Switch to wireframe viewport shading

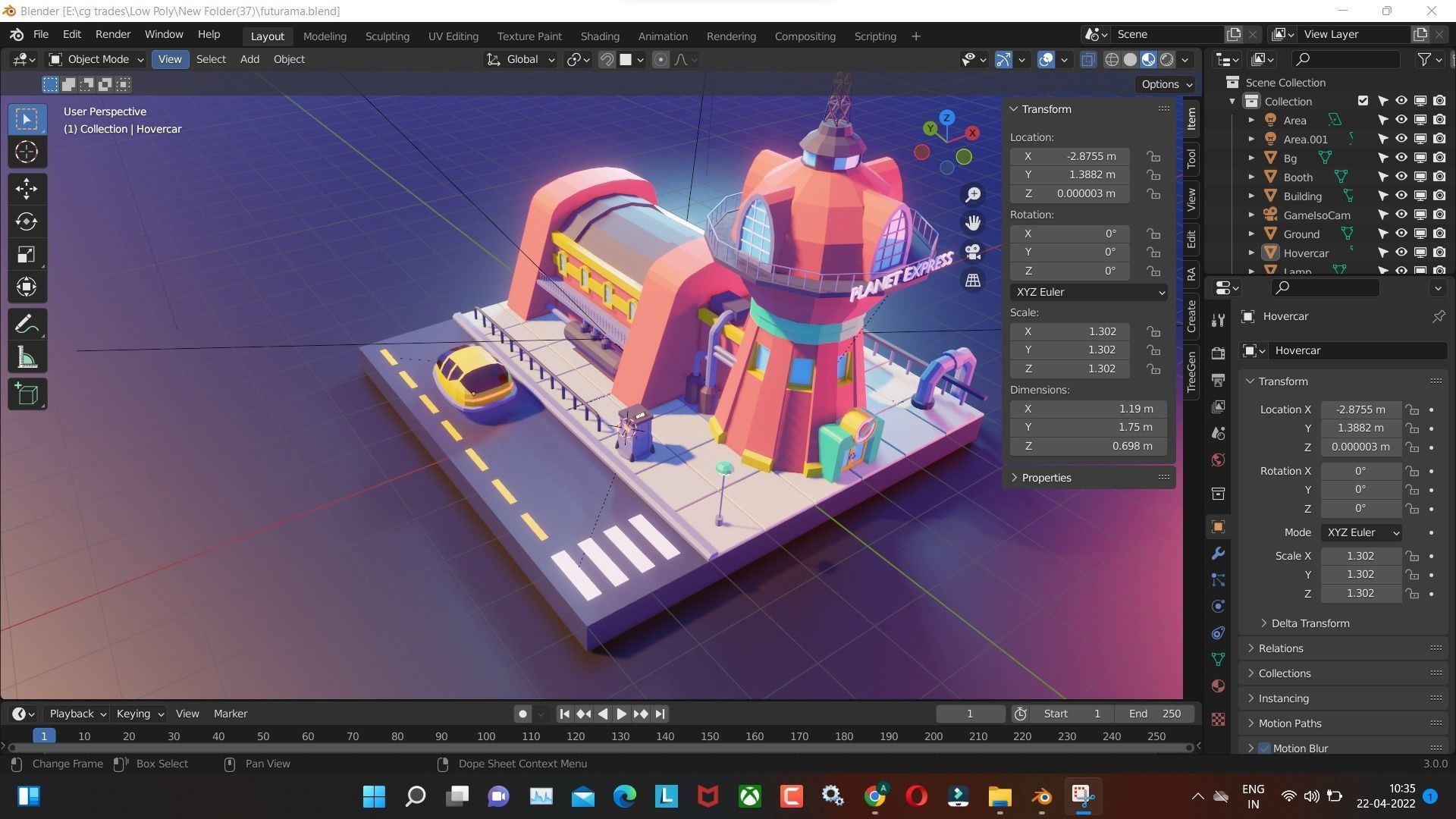pos(1112,59)
